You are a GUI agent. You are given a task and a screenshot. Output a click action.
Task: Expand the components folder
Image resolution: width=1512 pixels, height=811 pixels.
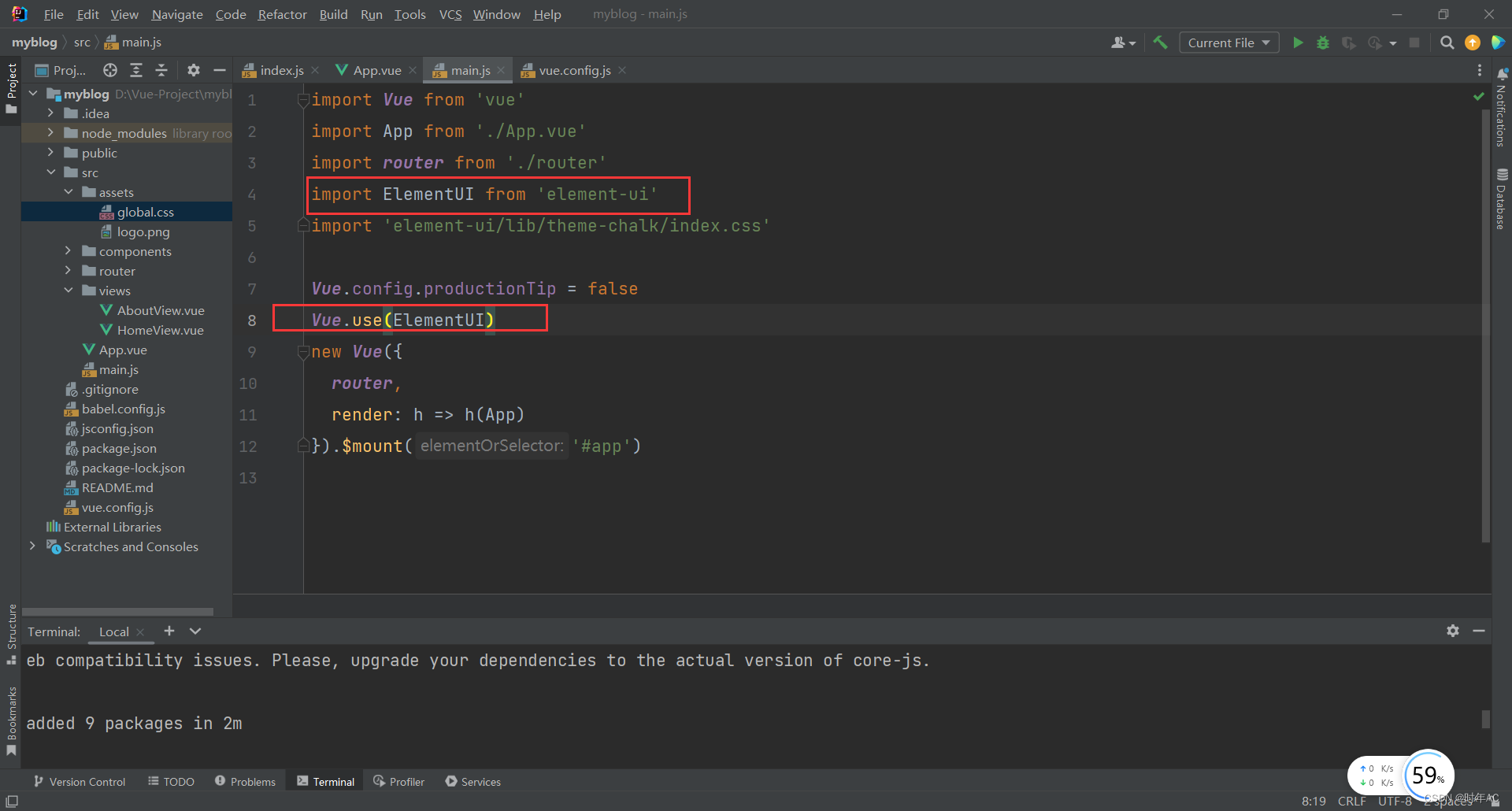69,250
